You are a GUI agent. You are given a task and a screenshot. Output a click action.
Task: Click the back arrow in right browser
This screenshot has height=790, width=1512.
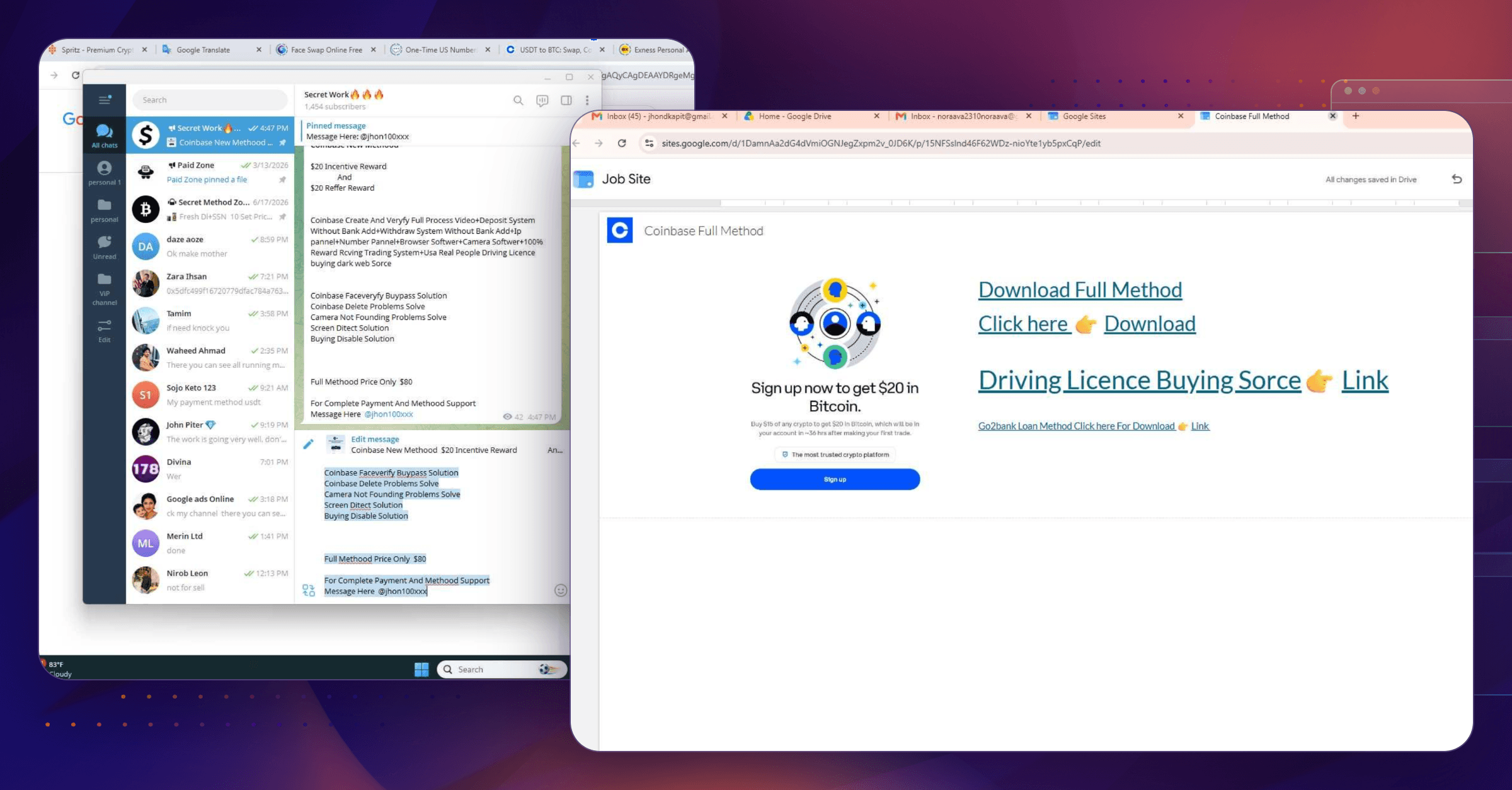coord(576,143)
